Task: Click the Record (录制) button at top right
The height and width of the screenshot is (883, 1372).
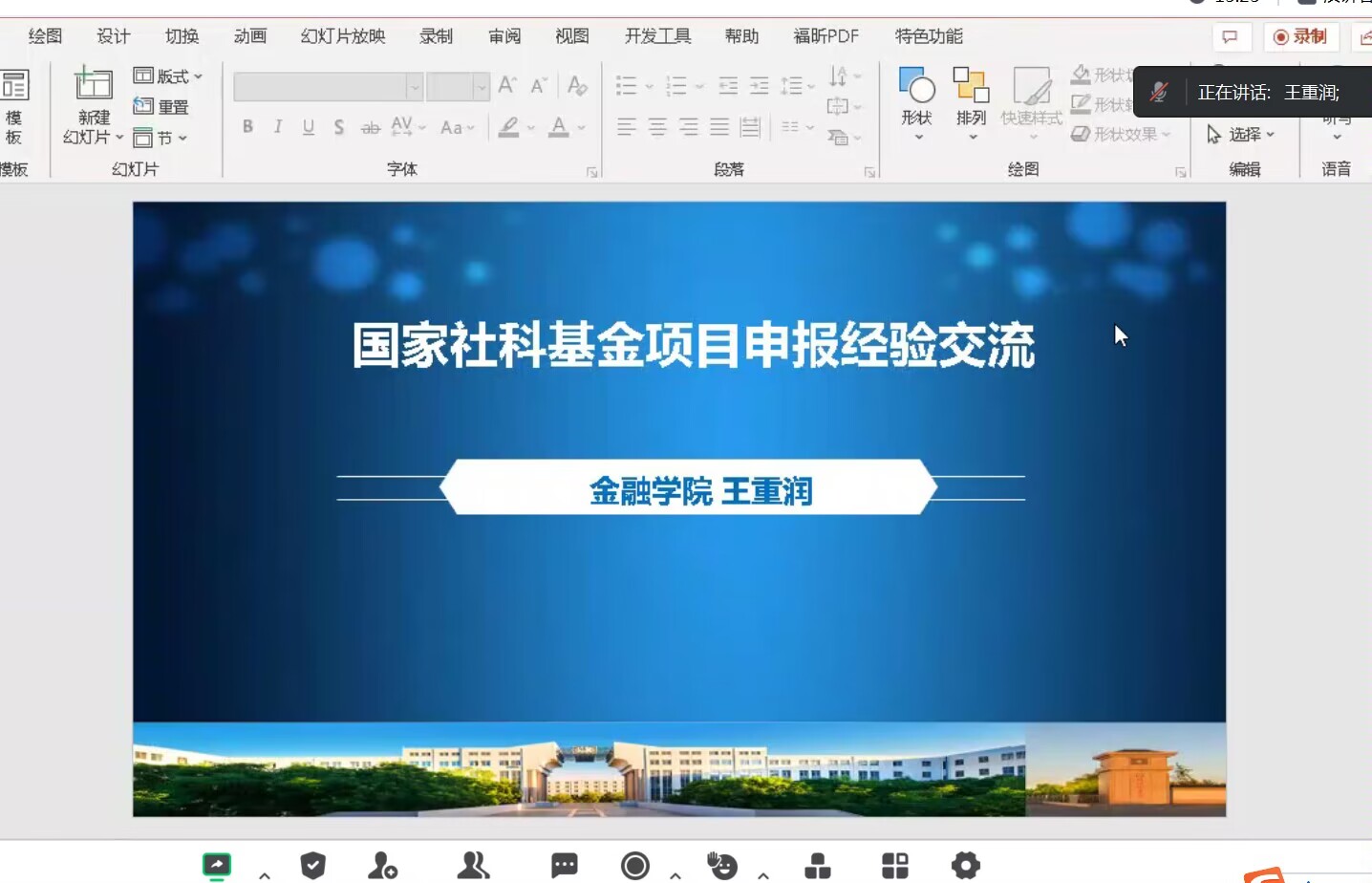Action: [x=1300, y=36]
